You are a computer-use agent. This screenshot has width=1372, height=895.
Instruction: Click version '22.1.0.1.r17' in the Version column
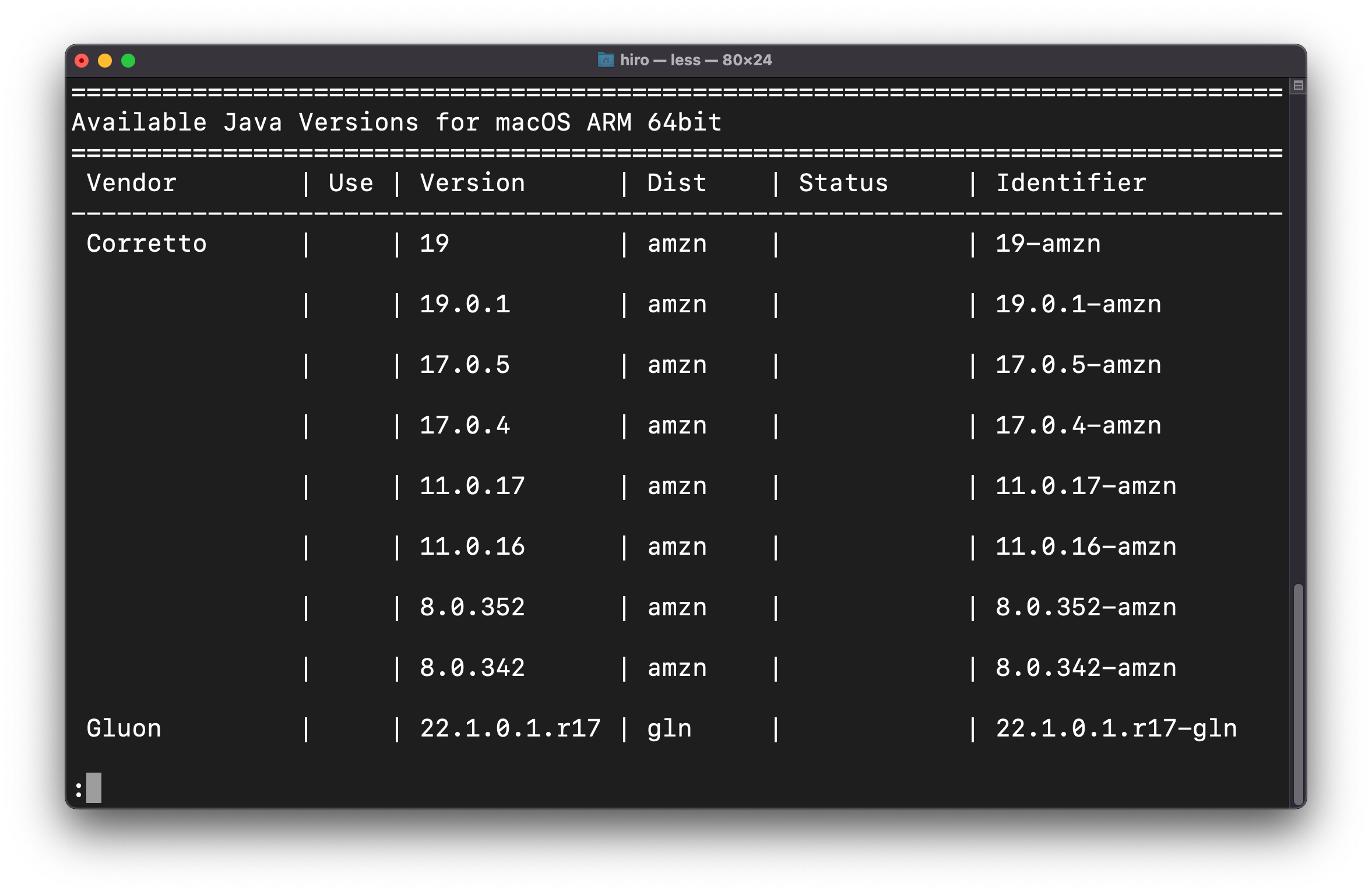tap(511, 728)
